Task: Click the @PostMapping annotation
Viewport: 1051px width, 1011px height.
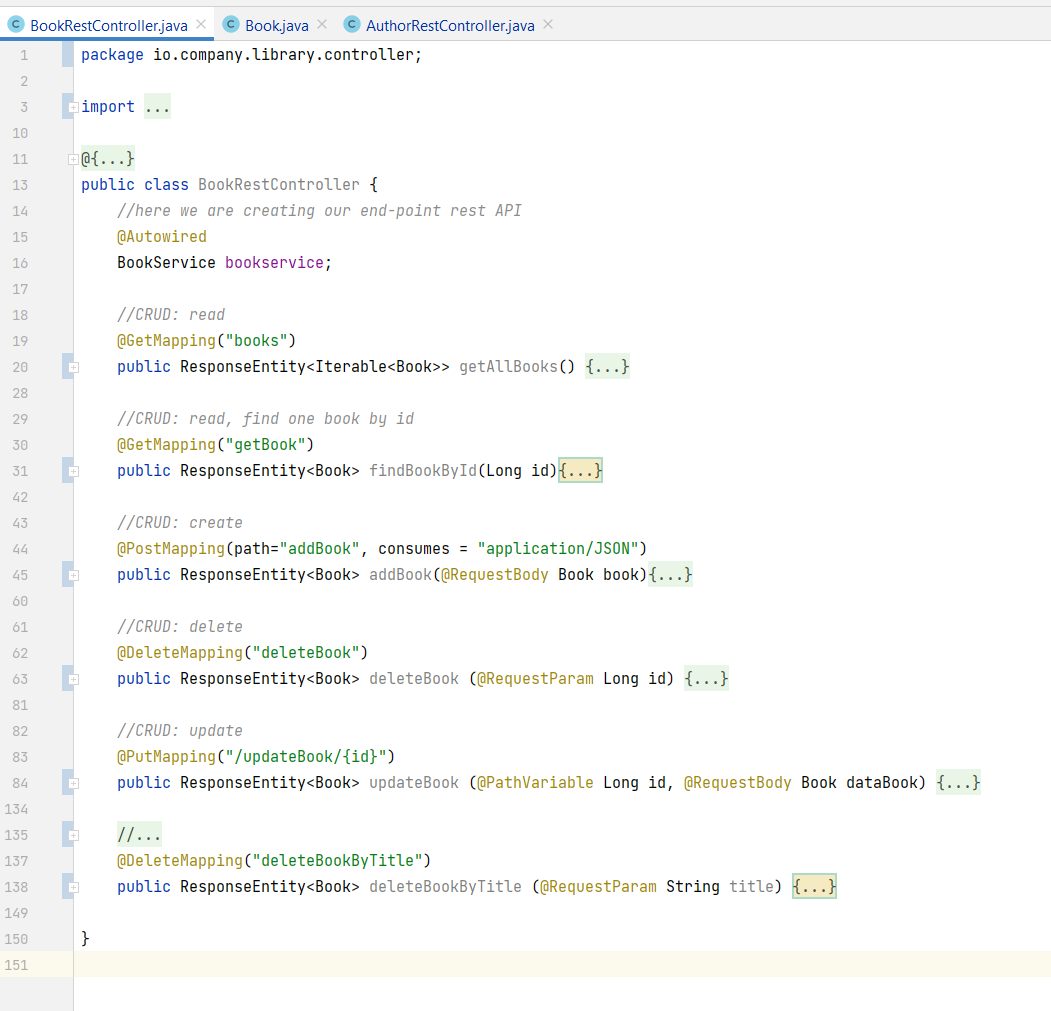Action: click(171, 548)
